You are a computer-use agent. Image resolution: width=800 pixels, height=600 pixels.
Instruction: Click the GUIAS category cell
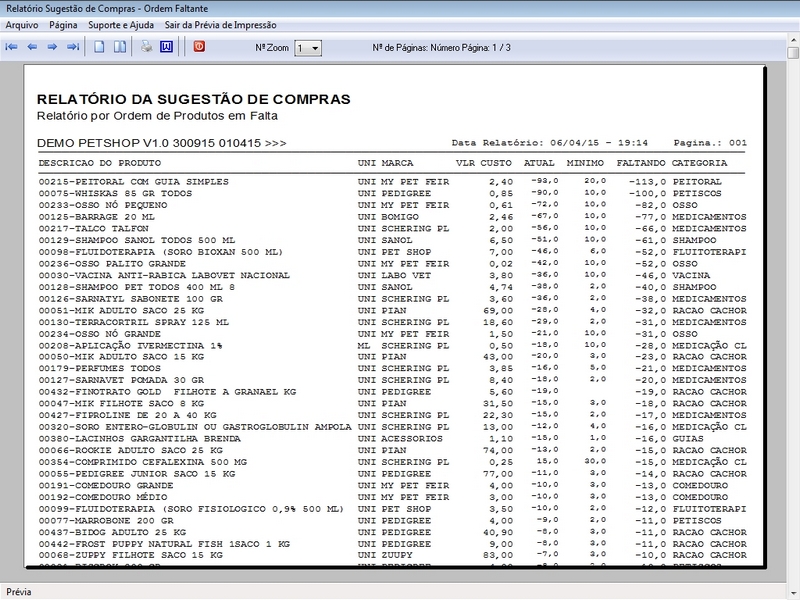(688, 439)
